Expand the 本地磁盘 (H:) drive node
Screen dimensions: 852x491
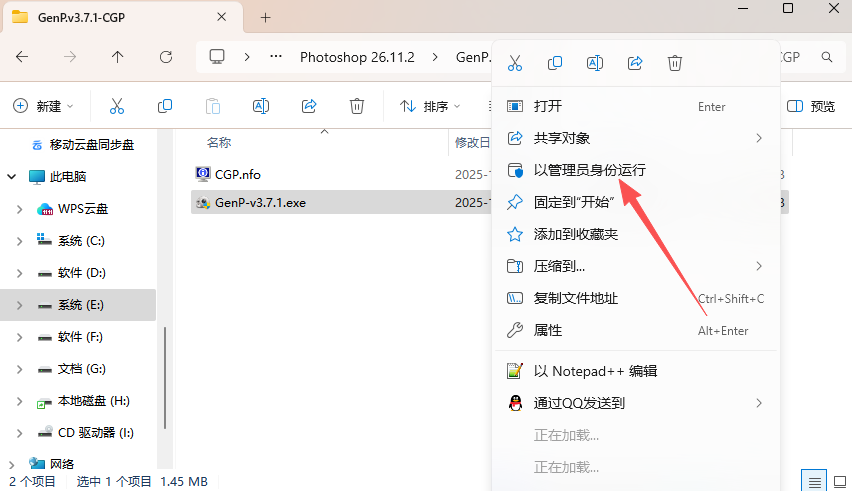[x=20, y=401]
